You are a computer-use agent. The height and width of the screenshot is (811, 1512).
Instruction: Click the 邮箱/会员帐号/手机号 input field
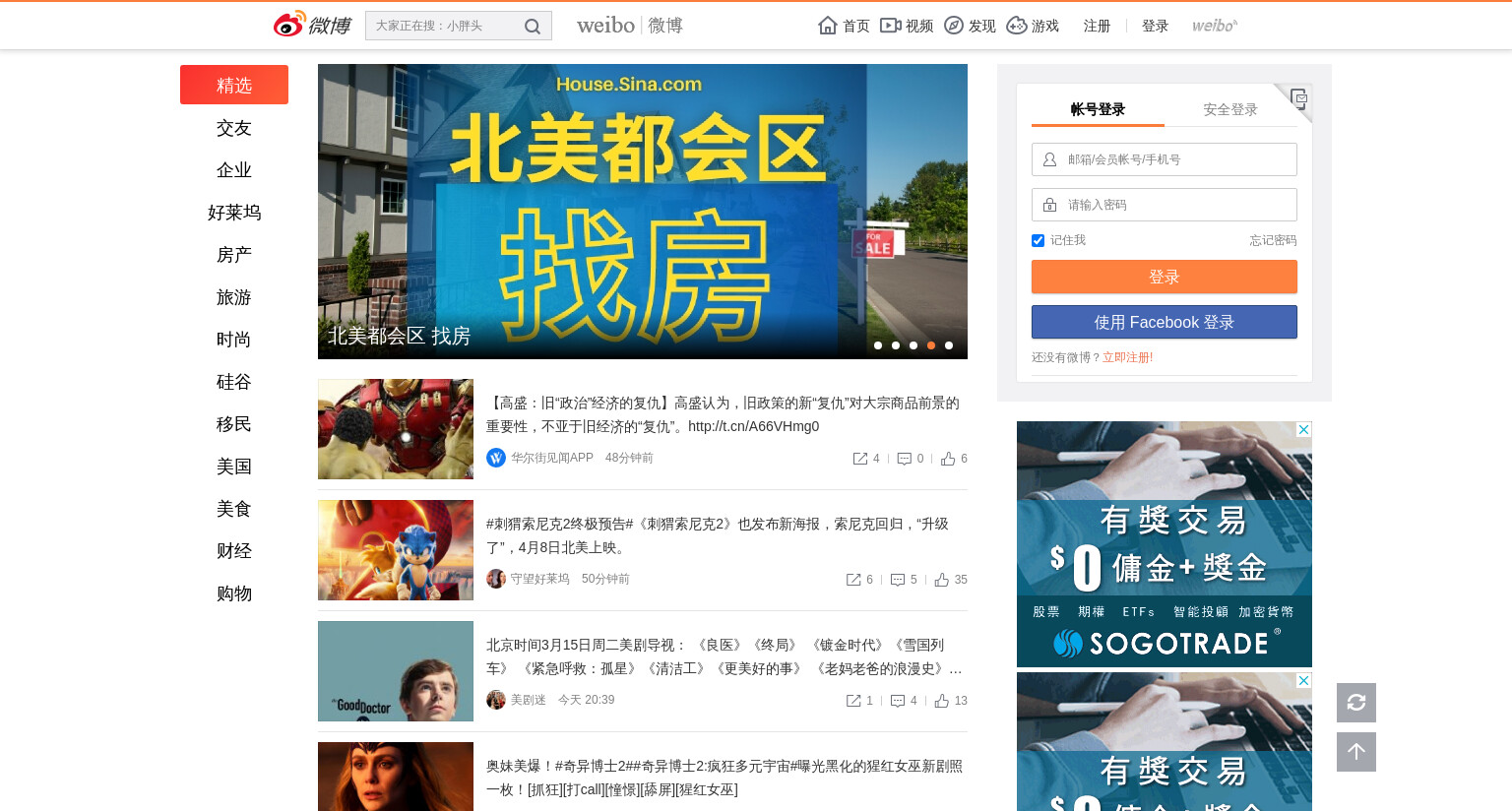(1165, 159)
